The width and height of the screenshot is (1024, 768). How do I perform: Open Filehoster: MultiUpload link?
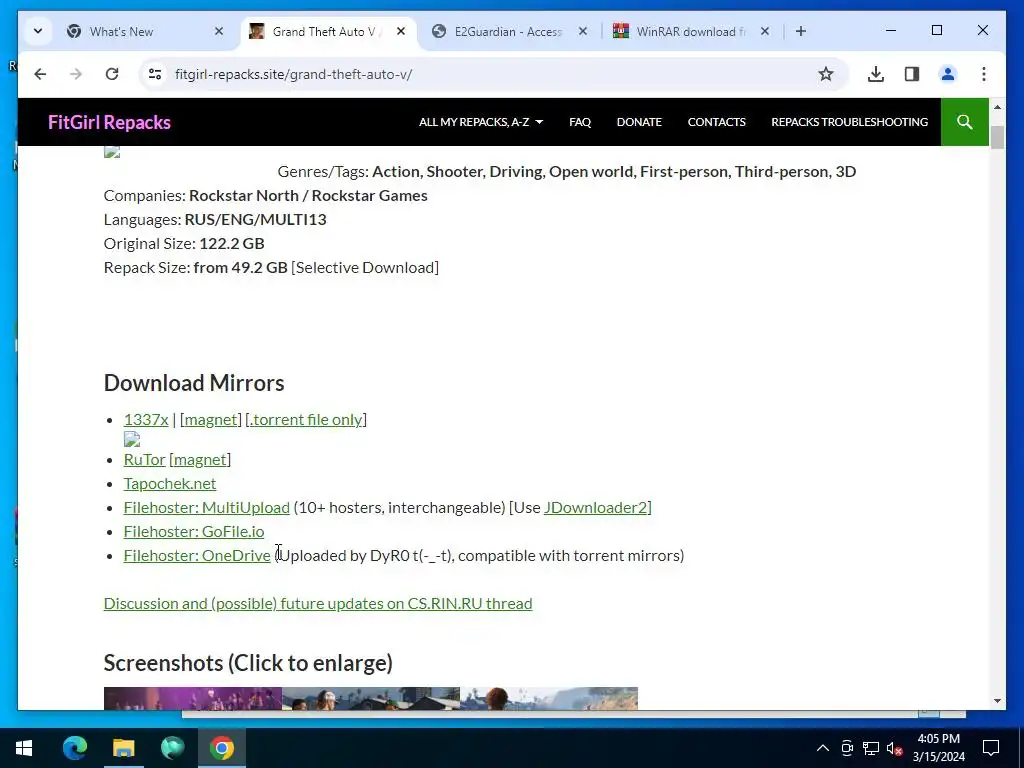coord(206,508)
